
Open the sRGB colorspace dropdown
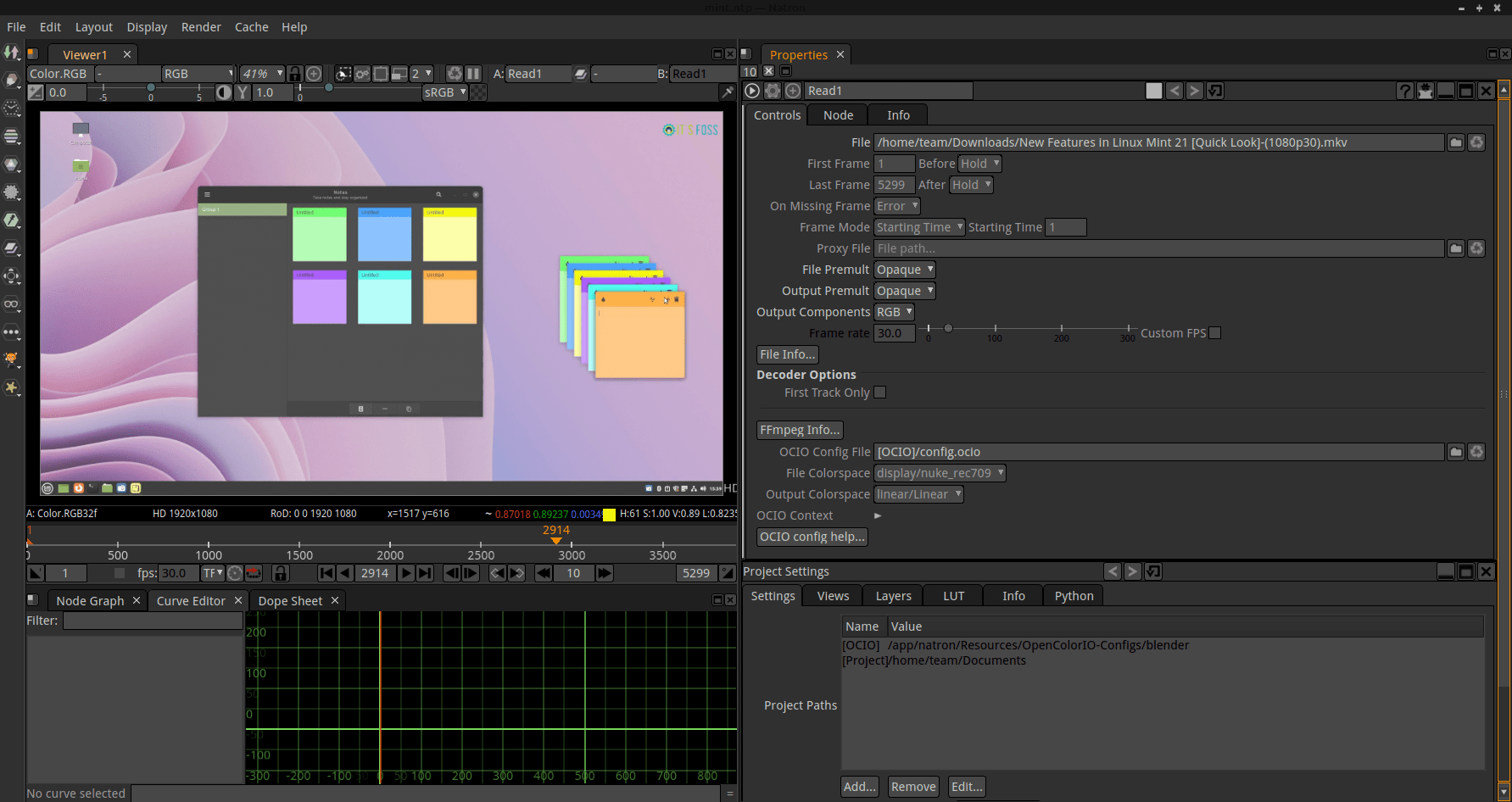[x=444, y=92]
